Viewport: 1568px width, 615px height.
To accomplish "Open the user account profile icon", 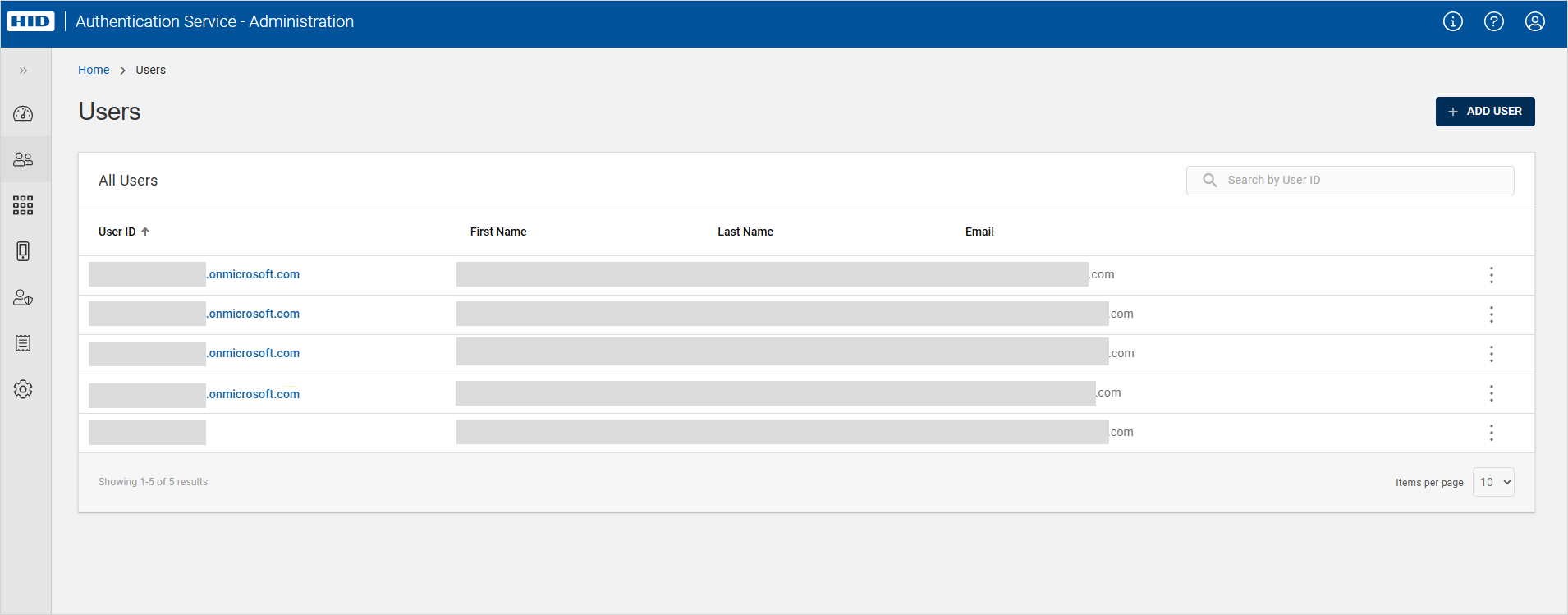I will click(x=1535, y=21).
